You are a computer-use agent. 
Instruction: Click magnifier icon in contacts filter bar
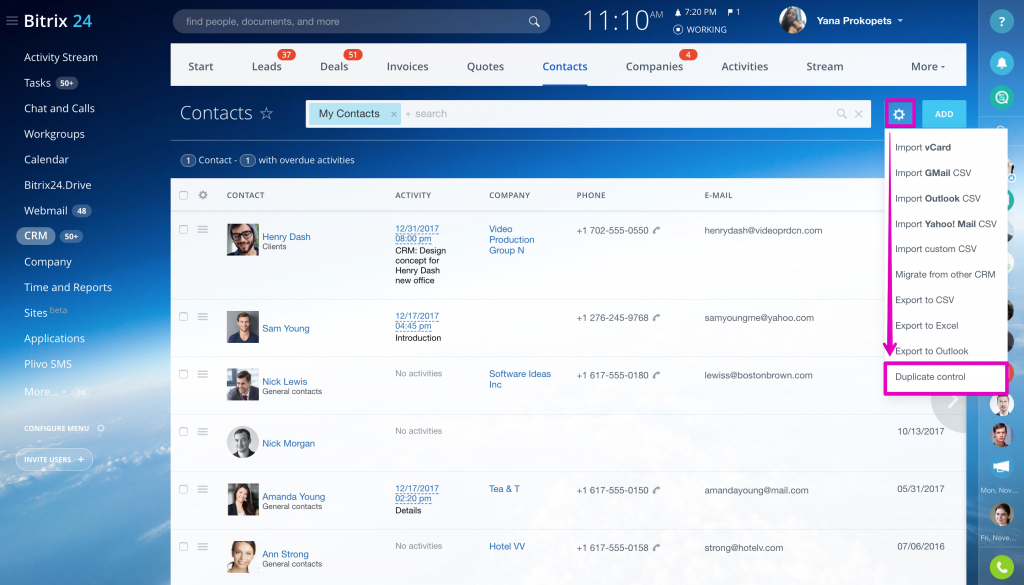[842, 114]
